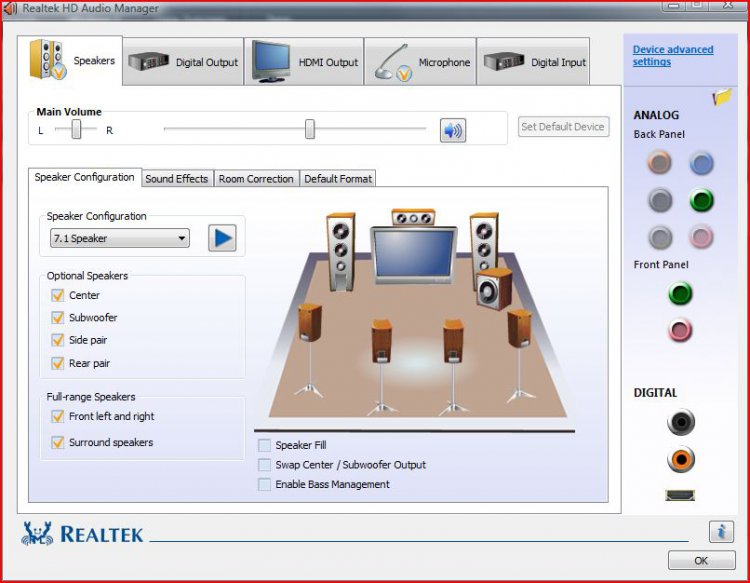Click the TV screen in room diagram
This screenshot has height=583, width=750.
pyautogui.click(x=414, y=255)
